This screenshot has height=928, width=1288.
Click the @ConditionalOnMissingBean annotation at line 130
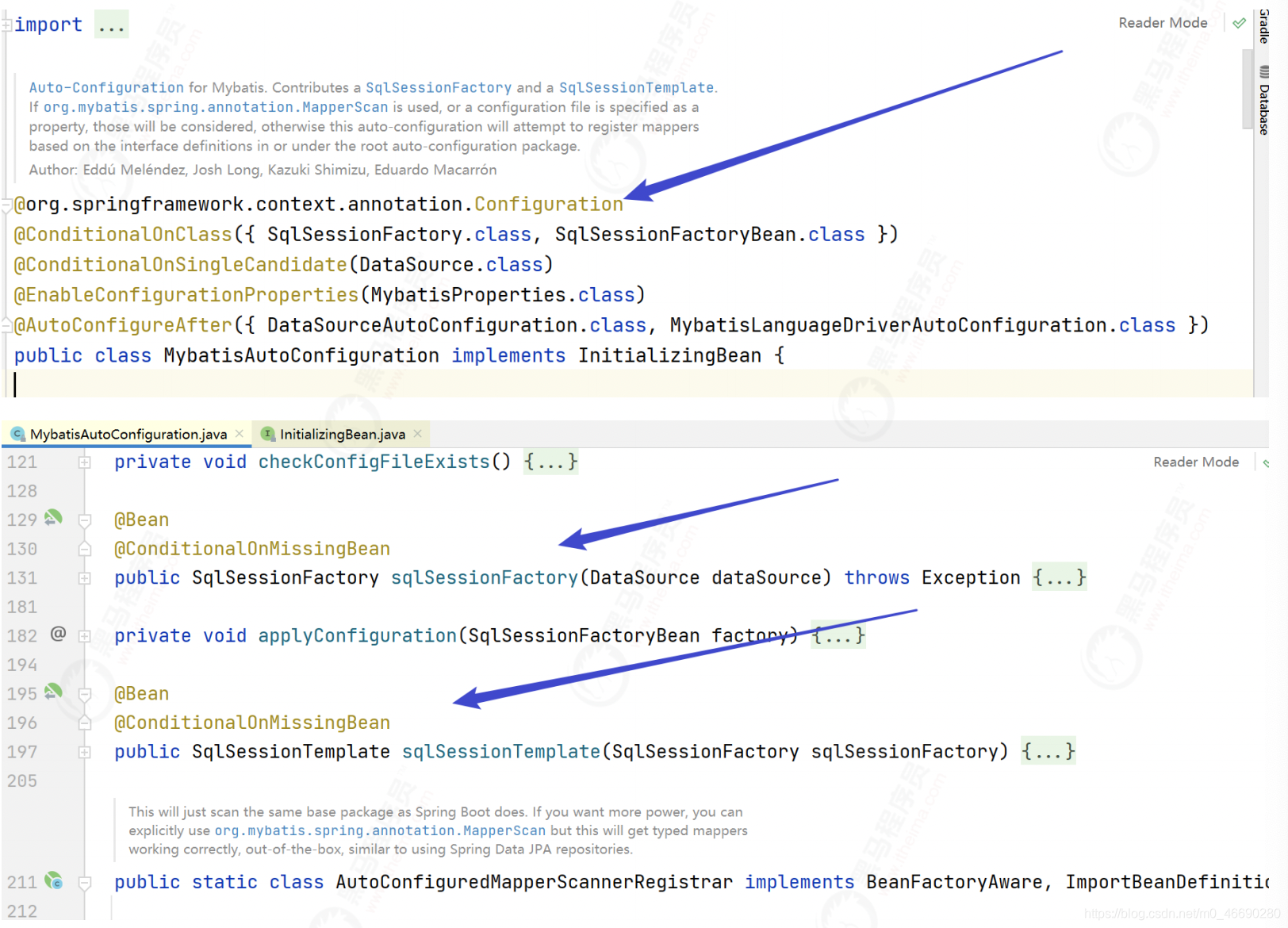[x=252, y=549]
